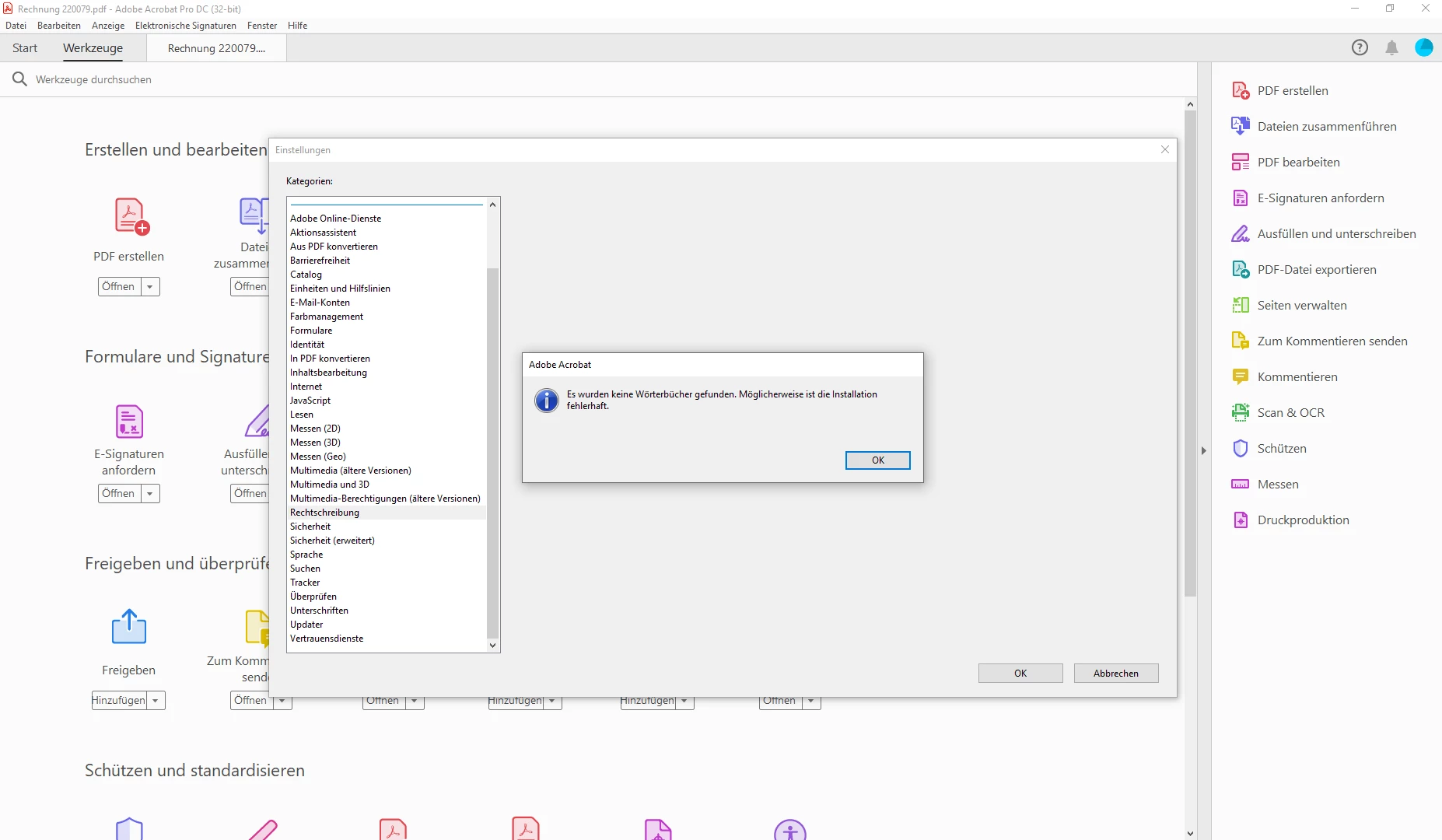Select Farbmanagement category
1442x840 pixels.
tap(387, 317)
